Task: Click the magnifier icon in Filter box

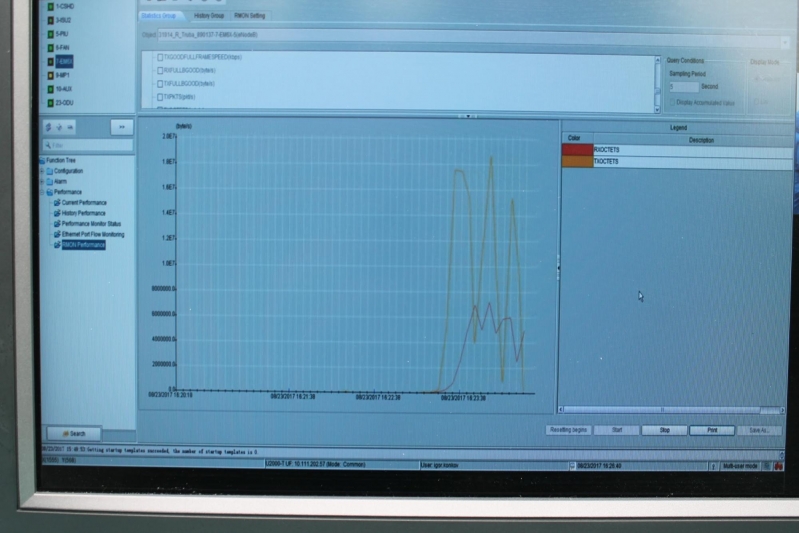Action: click(48, 145)
